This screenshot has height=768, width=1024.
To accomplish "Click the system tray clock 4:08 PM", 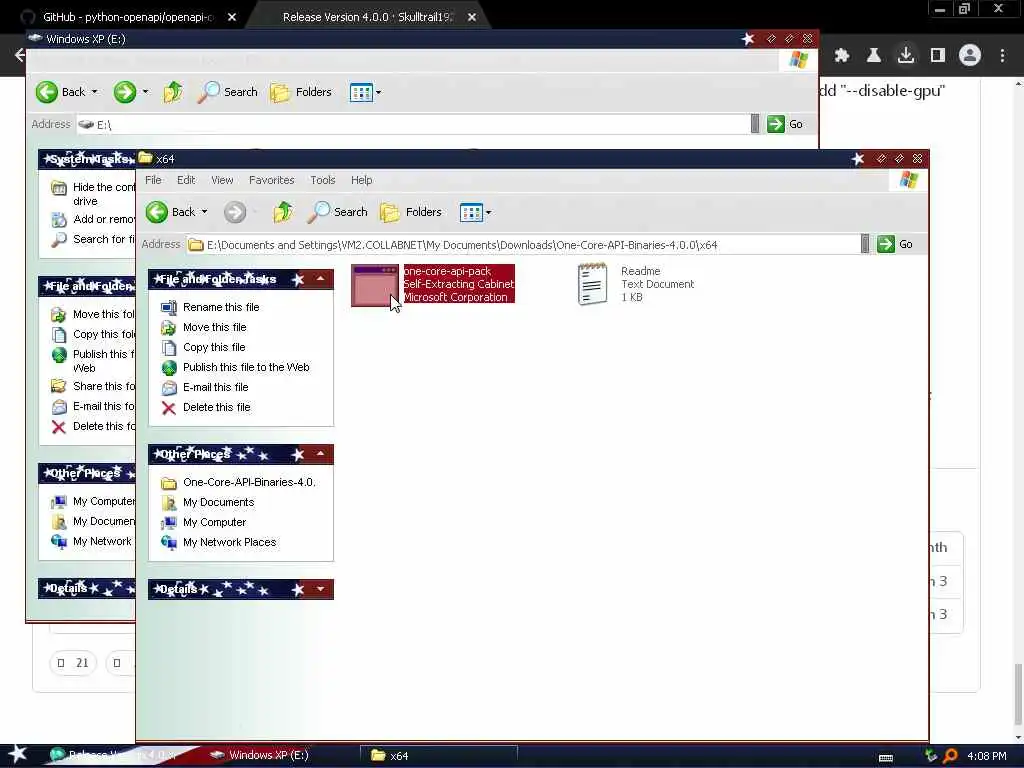I will click(987, 756).
